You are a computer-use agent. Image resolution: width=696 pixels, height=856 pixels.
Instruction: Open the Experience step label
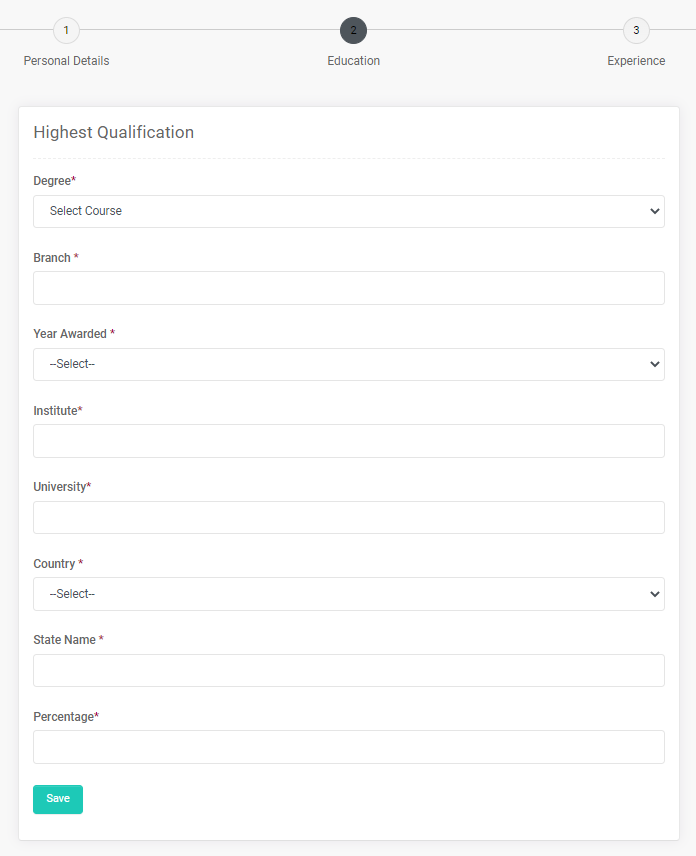pos(636,61)
